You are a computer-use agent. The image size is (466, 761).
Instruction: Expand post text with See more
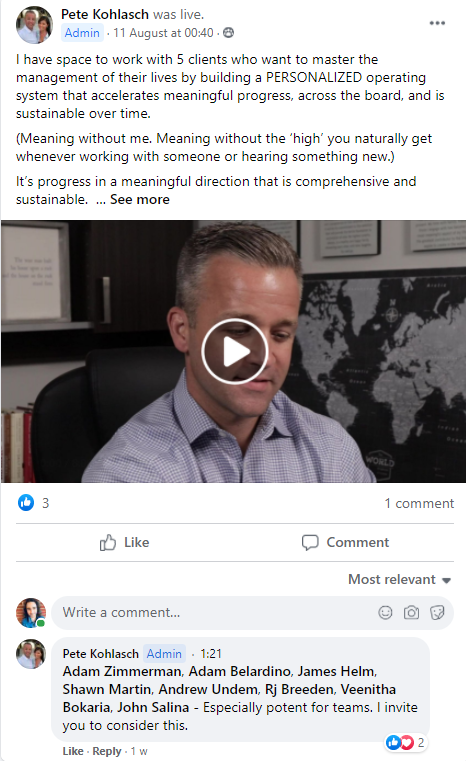tap(140, 199)
